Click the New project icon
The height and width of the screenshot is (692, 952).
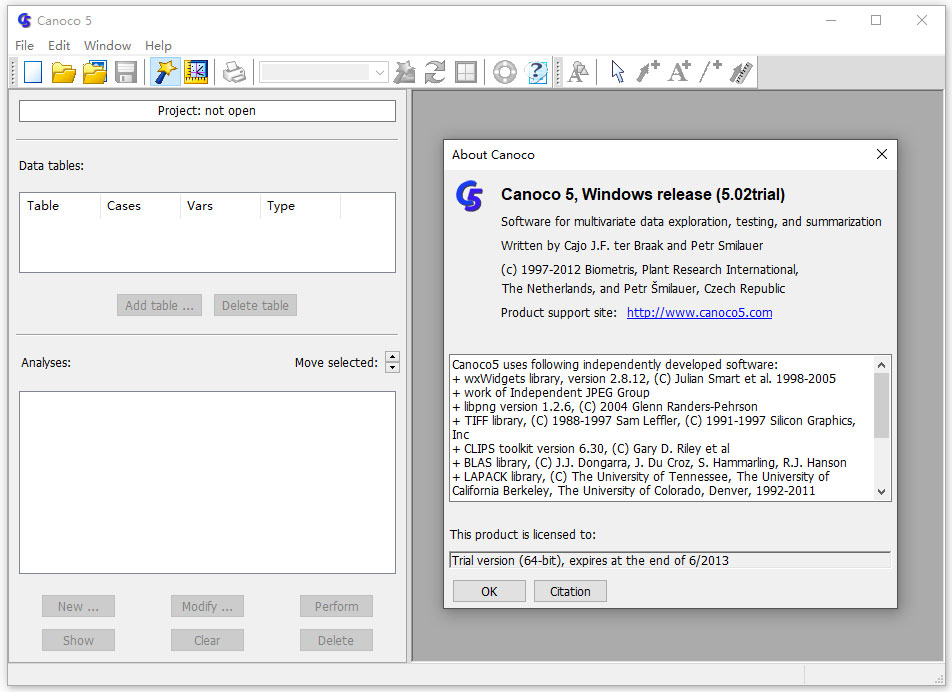click(33, 72)
